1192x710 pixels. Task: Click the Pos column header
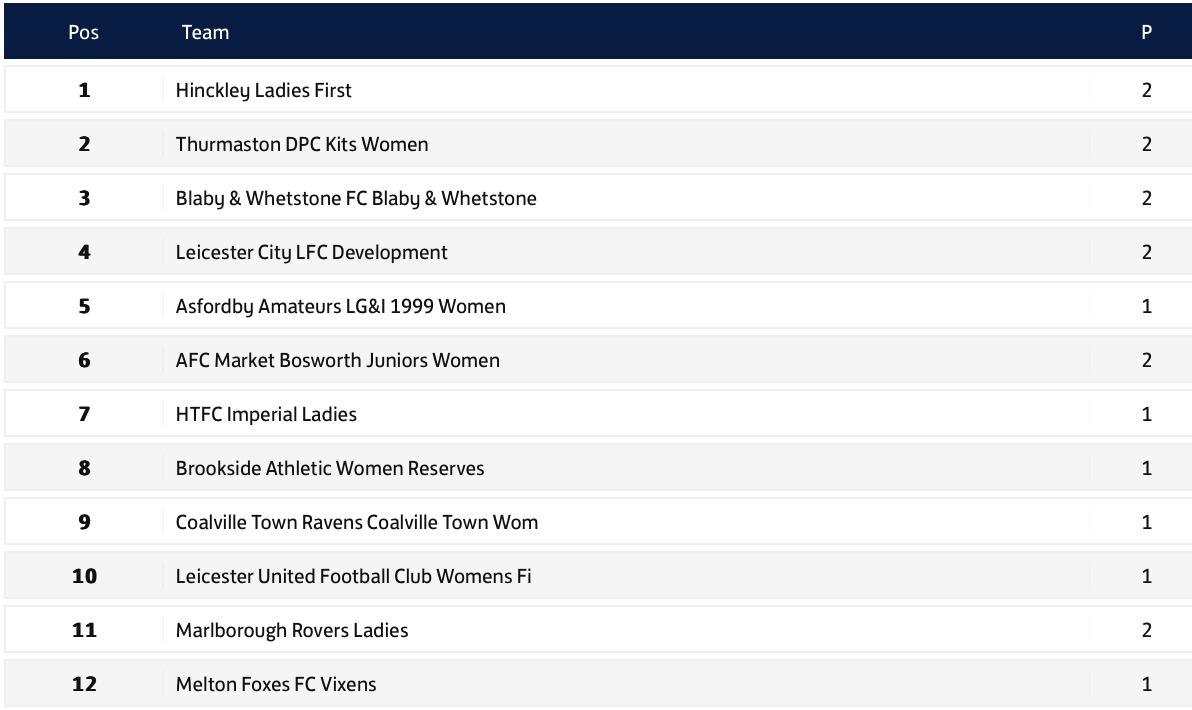coord(84,32)
